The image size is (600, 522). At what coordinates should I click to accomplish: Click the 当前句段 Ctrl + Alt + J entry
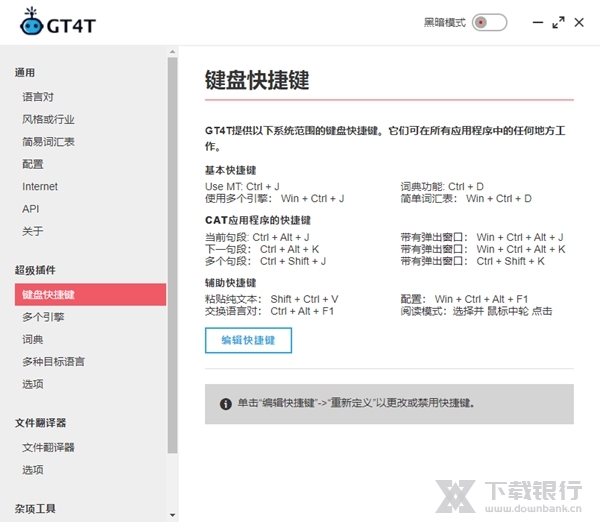pyautogui.click(x=257, y=237)
